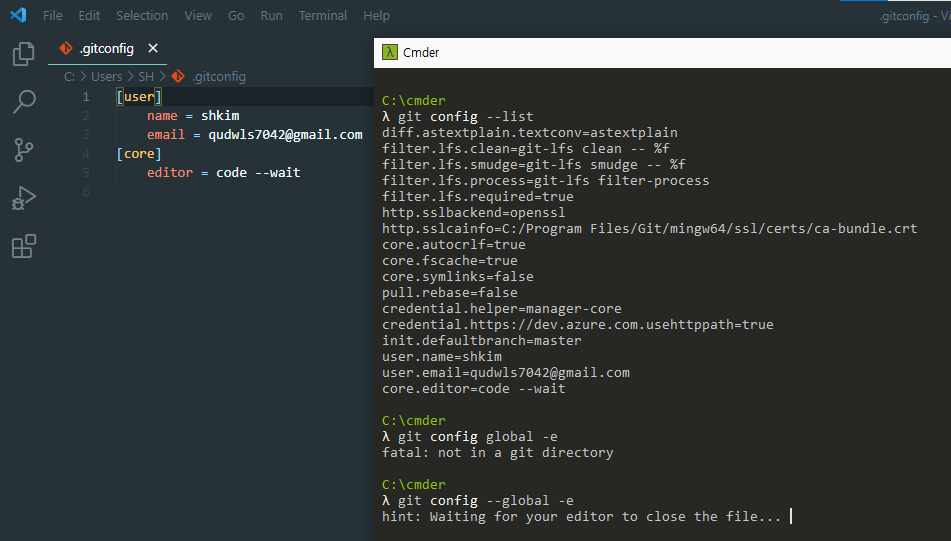The image size is (951, 541).
Task: Open the Run and Debug view
Action: coord(24,198)
